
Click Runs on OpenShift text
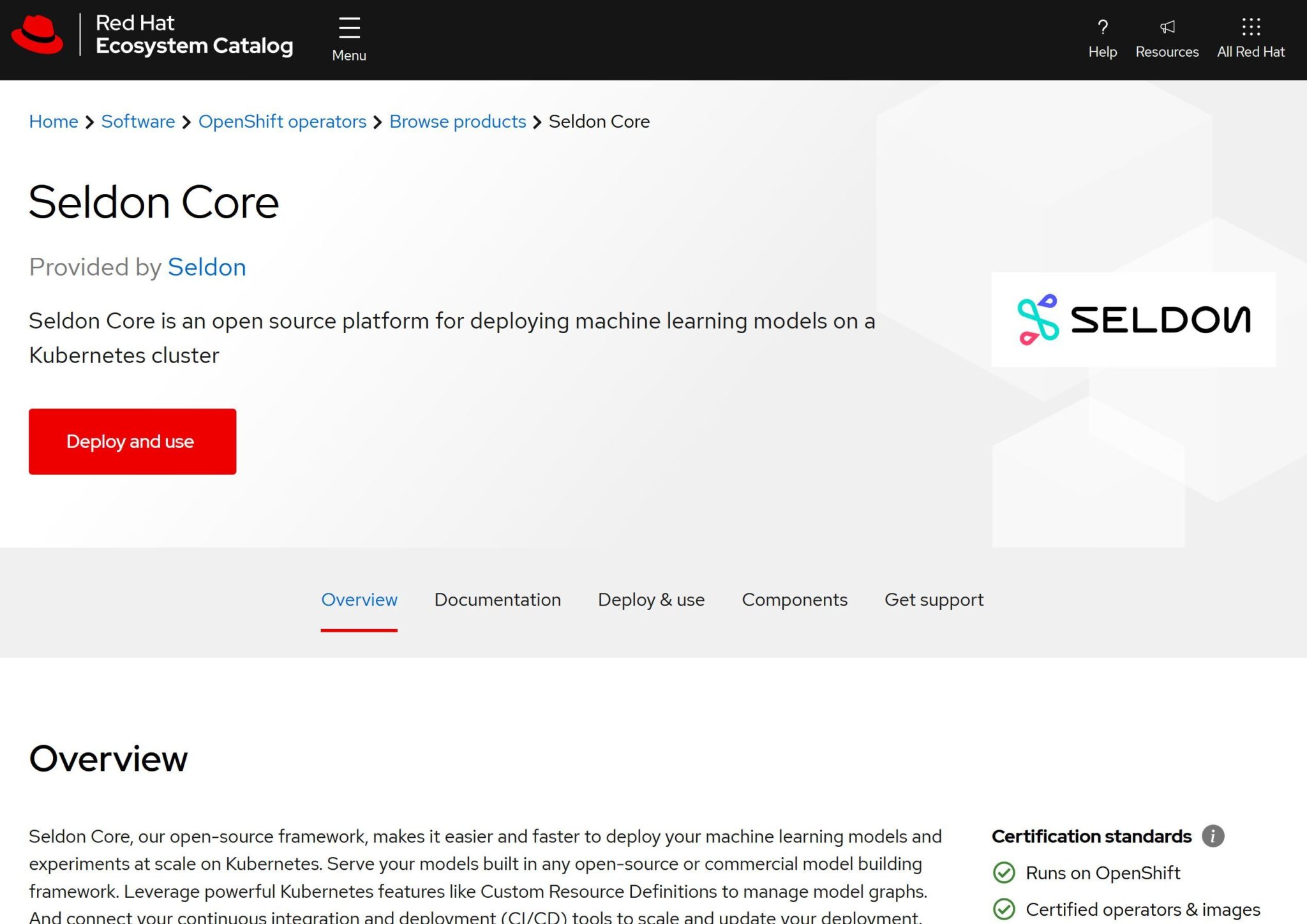pyautogui.click(x=1103, y=872)
